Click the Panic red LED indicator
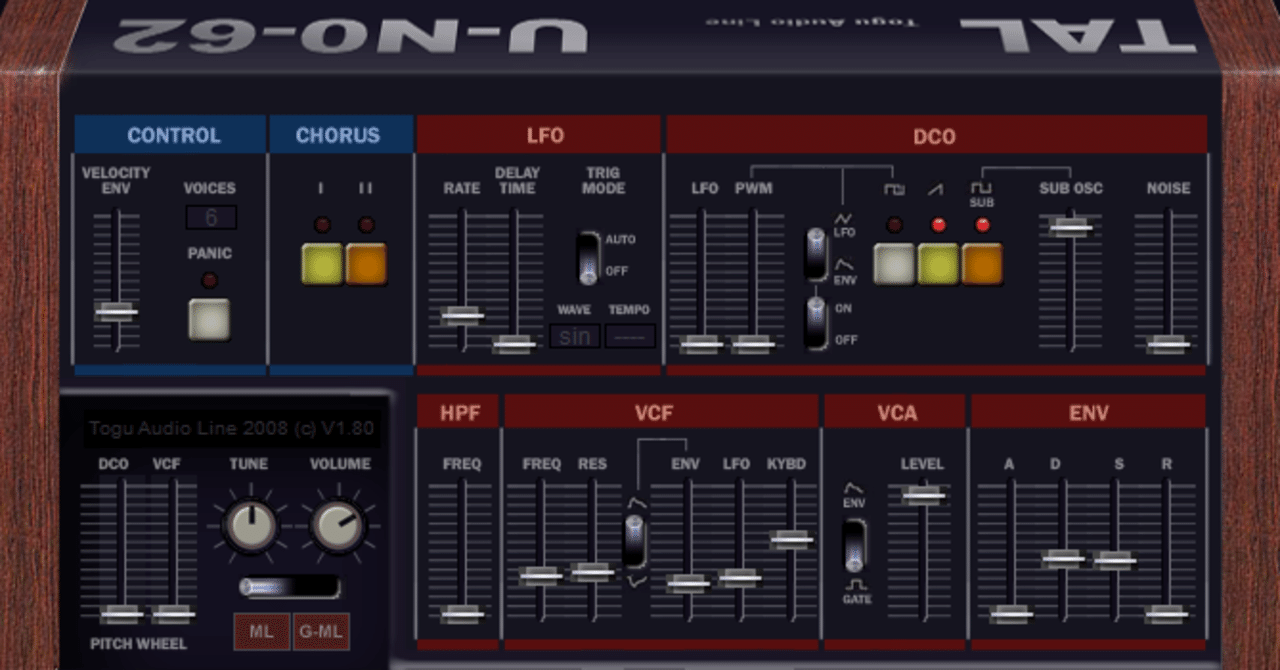 point(209,281)
